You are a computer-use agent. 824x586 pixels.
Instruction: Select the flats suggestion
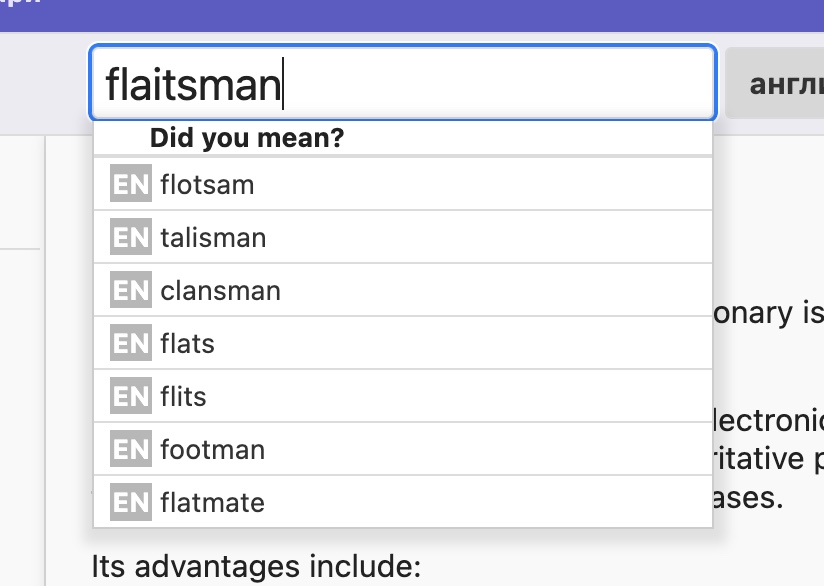[403, 343]
